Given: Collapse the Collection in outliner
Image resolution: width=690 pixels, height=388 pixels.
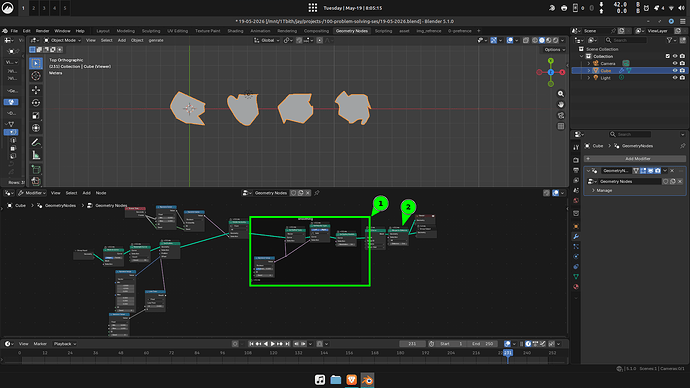Looking at the screenshot, I should pos(582,56).
